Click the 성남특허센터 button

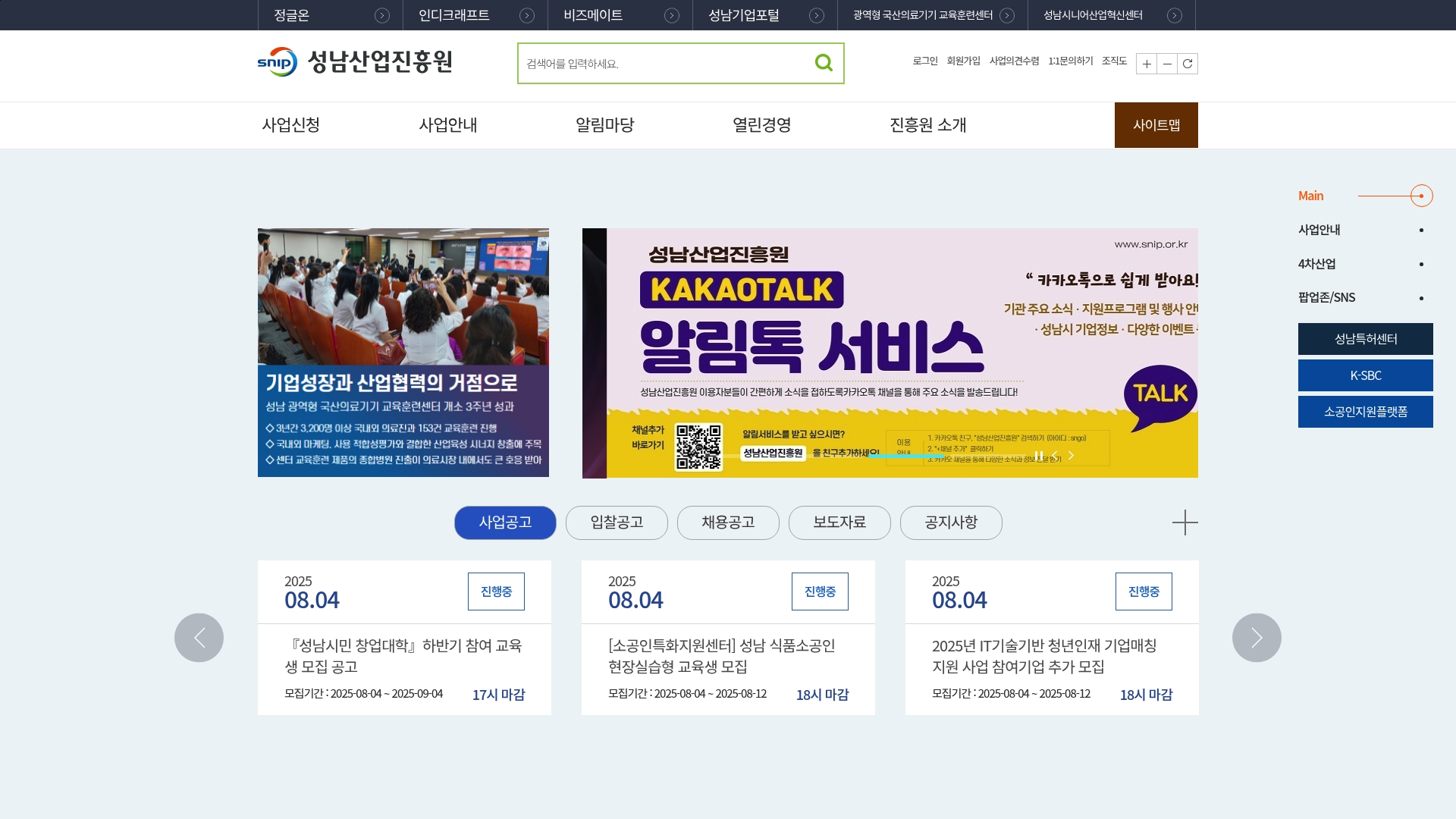pyautogui.click(x=1366, y=339)
